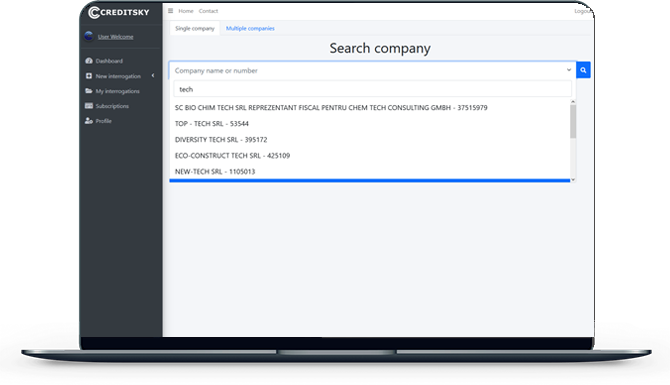Switch to Multiple companies tab
This screenshot has width=670, height=385.
tap(250, 28)
